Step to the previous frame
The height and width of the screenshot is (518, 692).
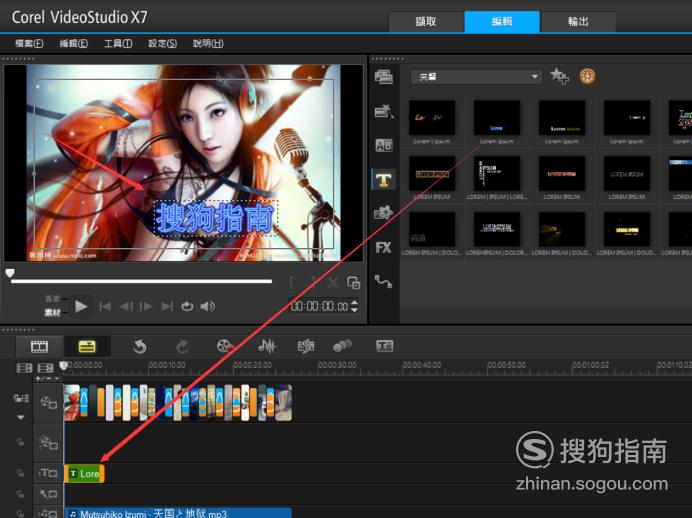click(x=126, y=306)
